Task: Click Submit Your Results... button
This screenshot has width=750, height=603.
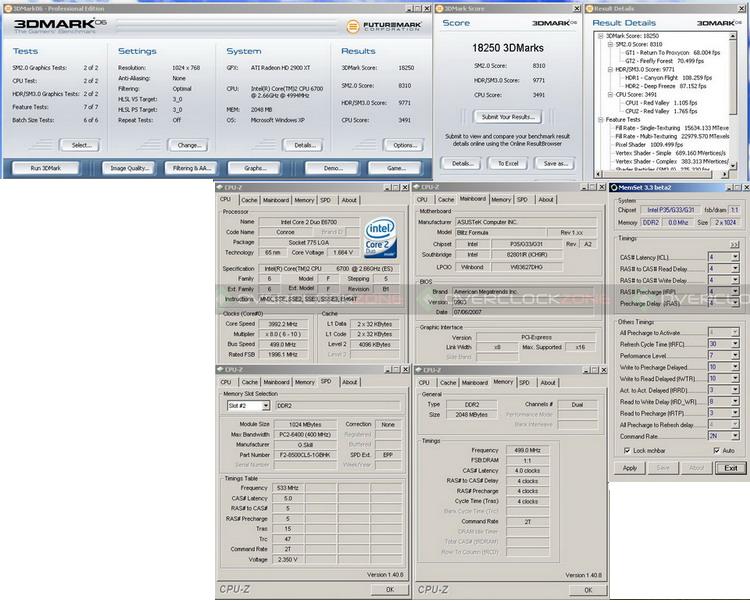Action: pos(507,117)
